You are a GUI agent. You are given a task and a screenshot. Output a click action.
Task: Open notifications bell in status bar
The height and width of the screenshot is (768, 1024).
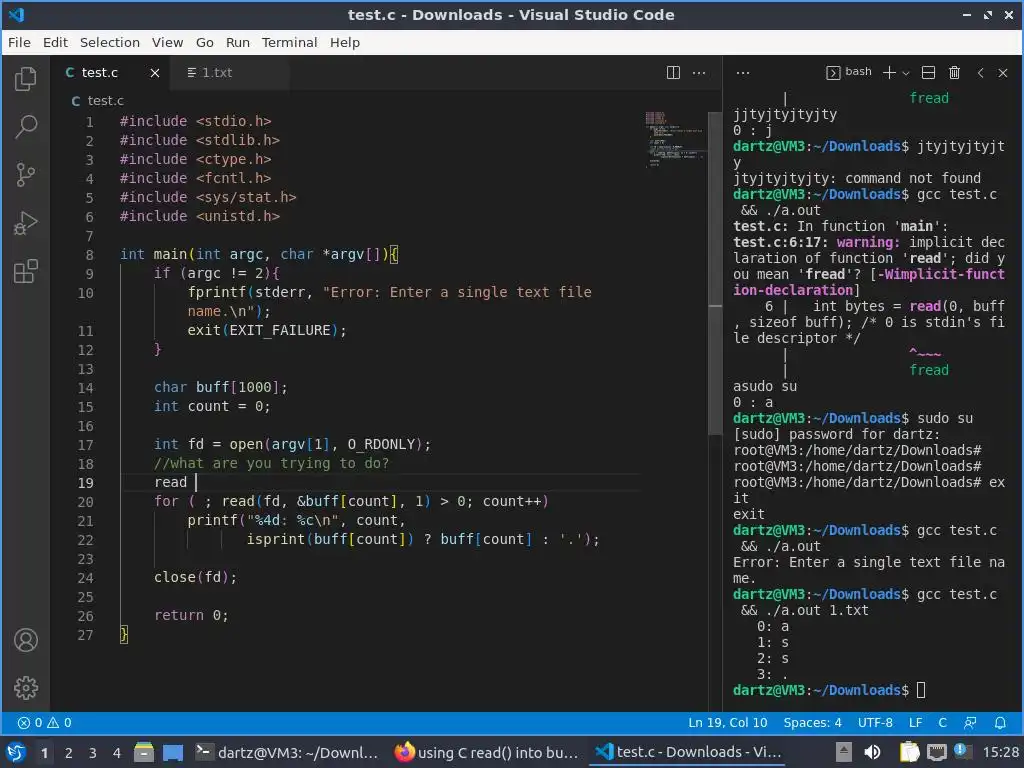point(1000,723)
